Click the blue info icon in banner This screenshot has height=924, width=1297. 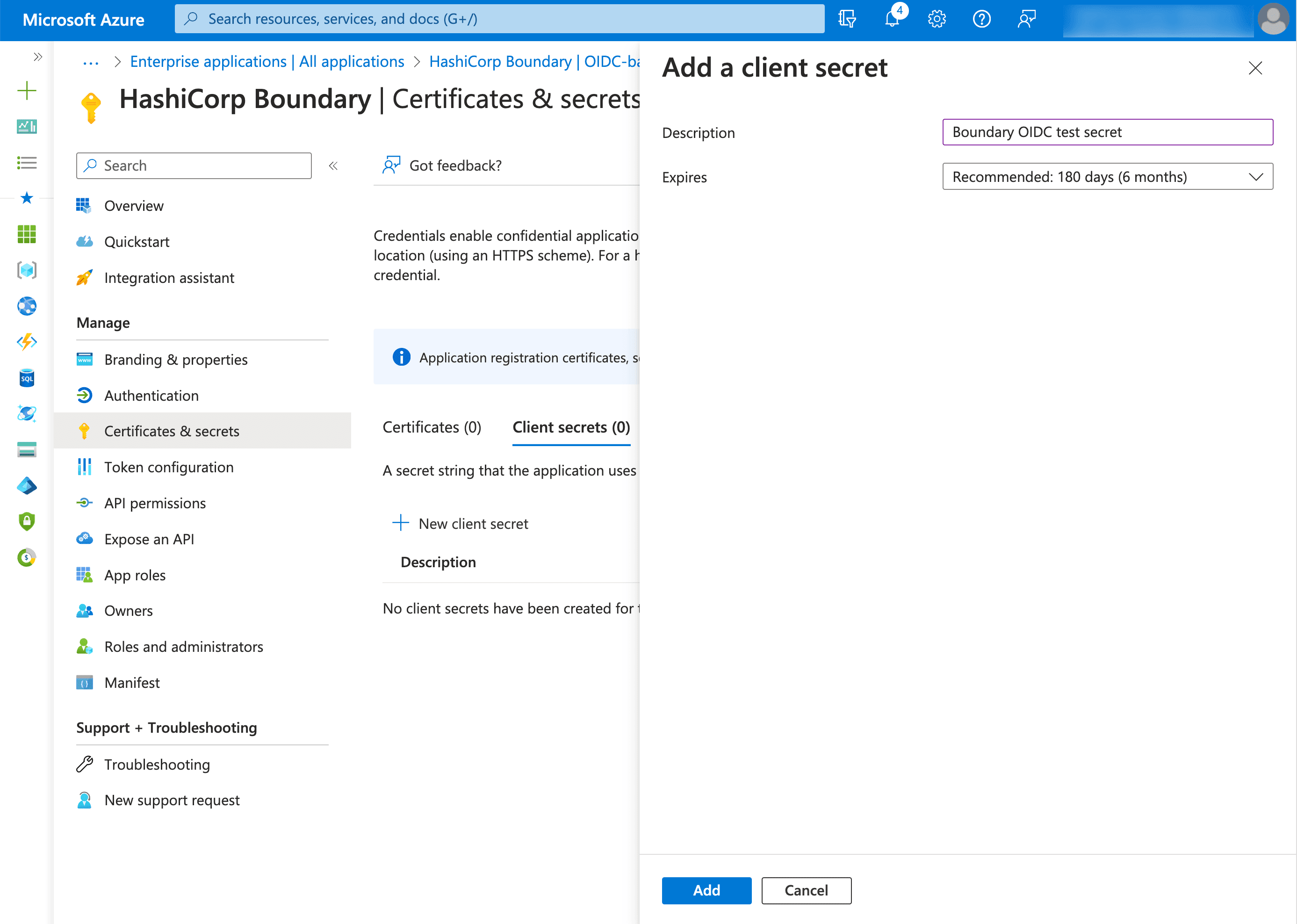(x=401, y=357)
